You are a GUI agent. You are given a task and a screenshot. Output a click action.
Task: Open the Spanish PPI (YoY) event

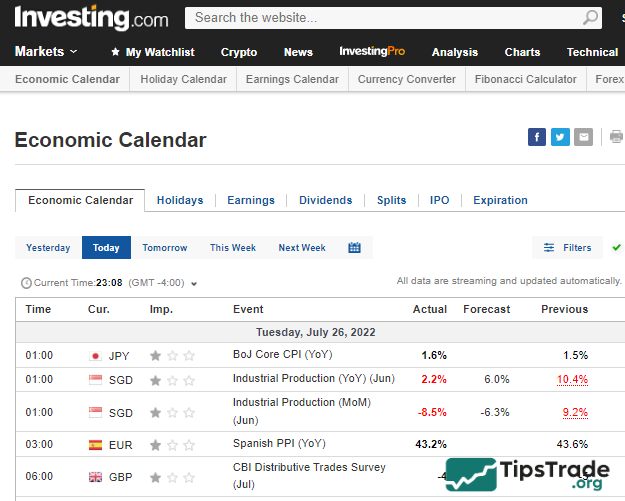click(x=279, y=444)
